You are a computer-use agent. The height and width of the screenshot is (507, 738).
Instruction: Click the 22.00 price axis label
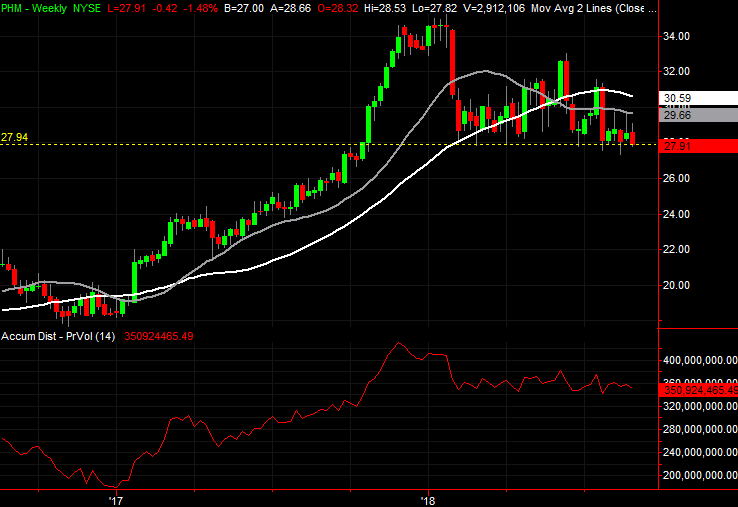676,249
